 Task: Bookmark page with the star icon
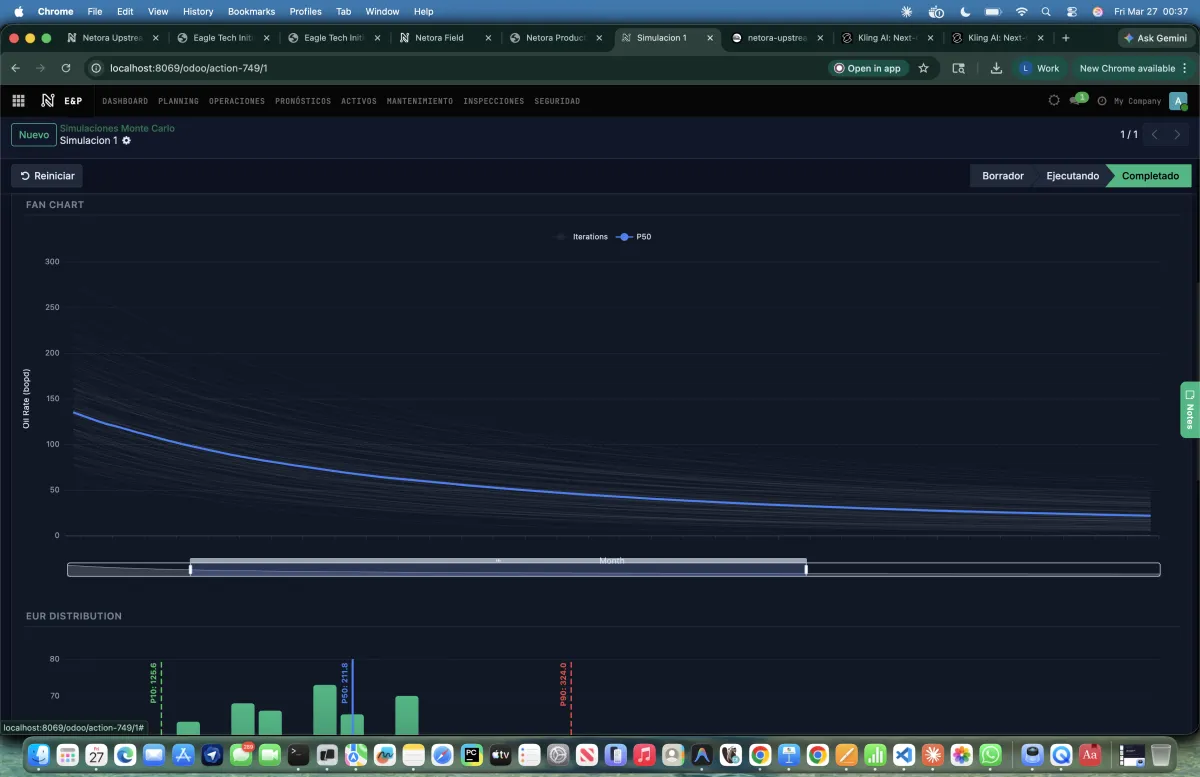(x=923, y=68)
